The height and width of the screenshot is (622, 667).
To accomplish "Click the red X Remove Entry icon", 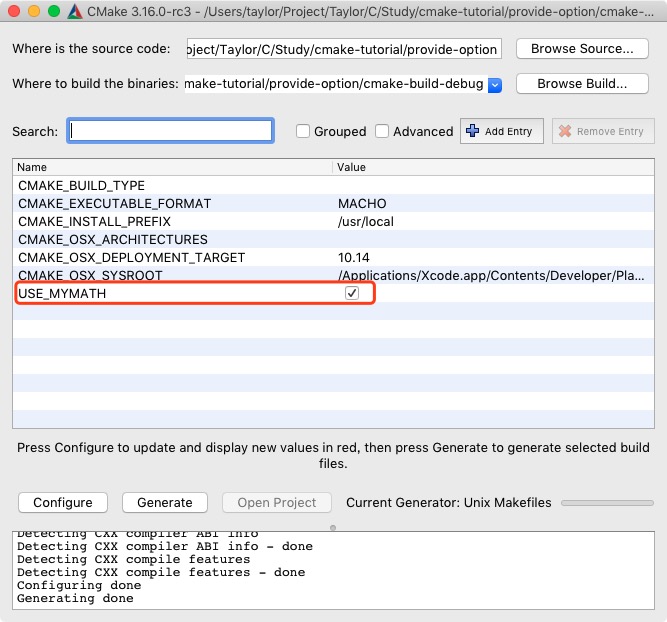I will 565,131.
